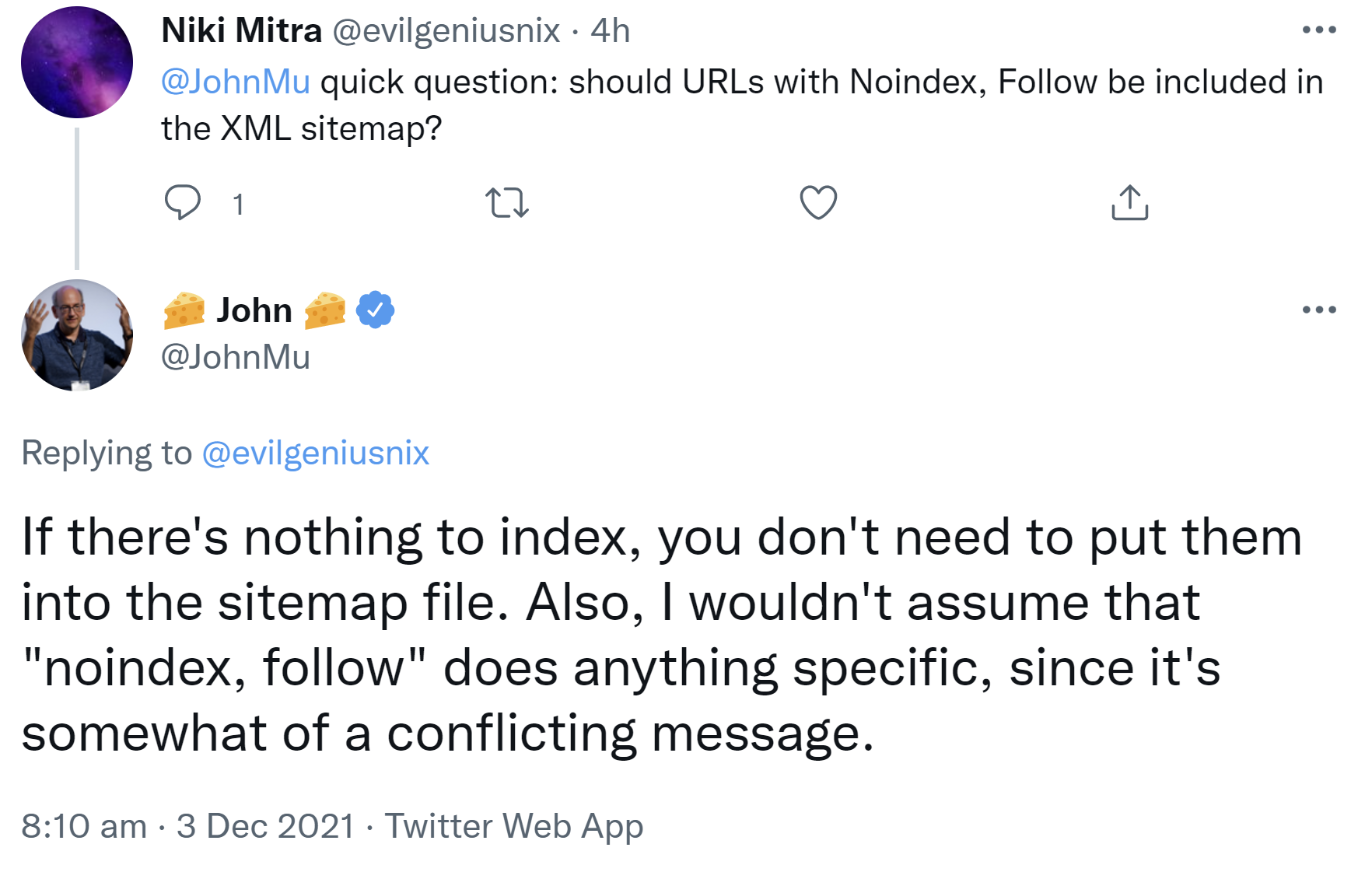Click the reply icon on Niki Mitra's tweet
1372x879 pixels.
click(184, 202)
